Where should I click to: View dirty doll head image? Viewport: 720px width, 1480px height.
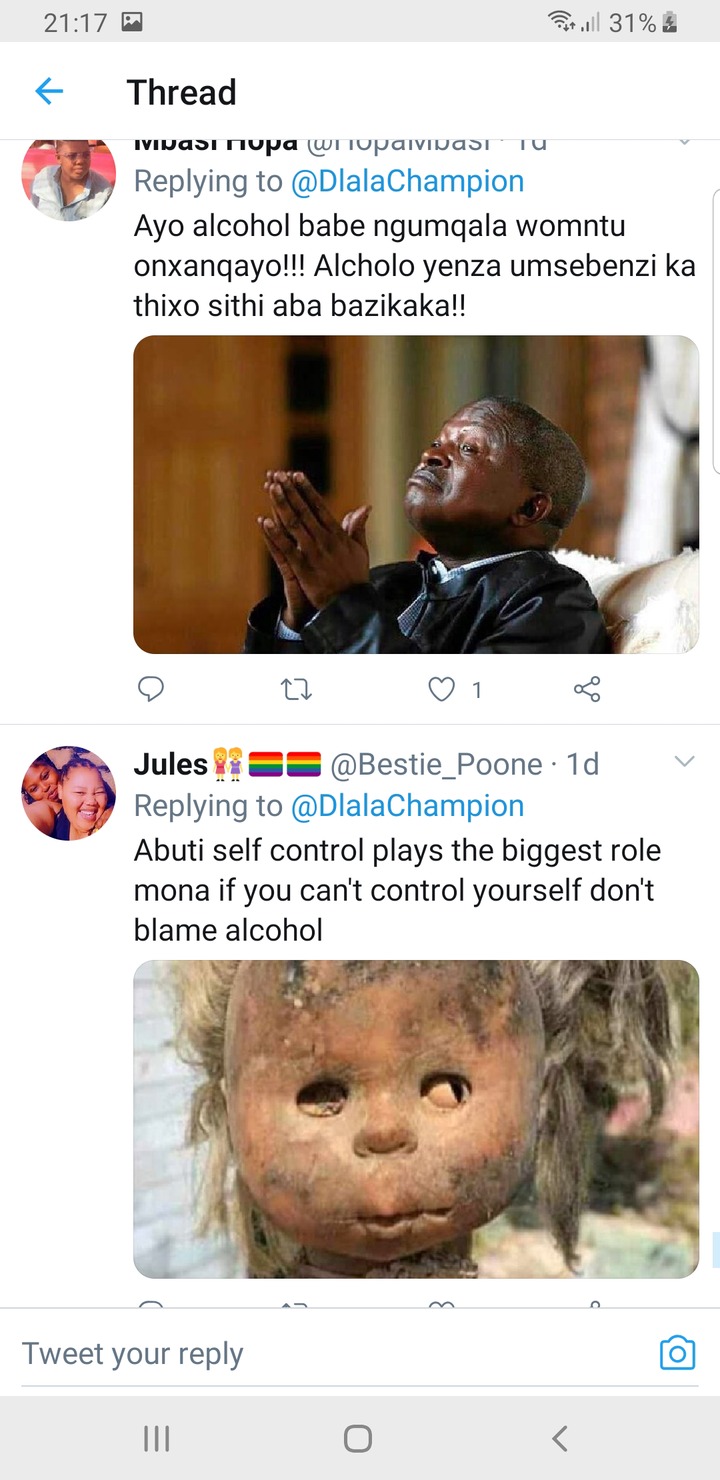point(416,1119)
